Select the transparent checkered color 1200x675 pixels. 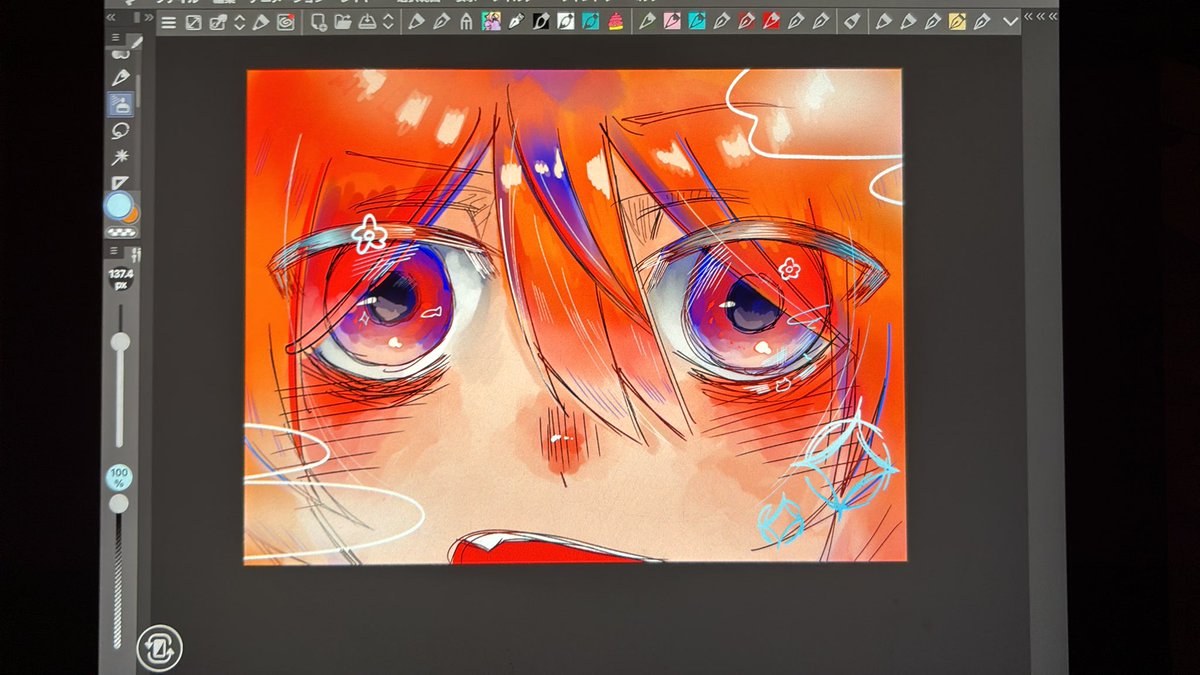click(x=121, y=231)
